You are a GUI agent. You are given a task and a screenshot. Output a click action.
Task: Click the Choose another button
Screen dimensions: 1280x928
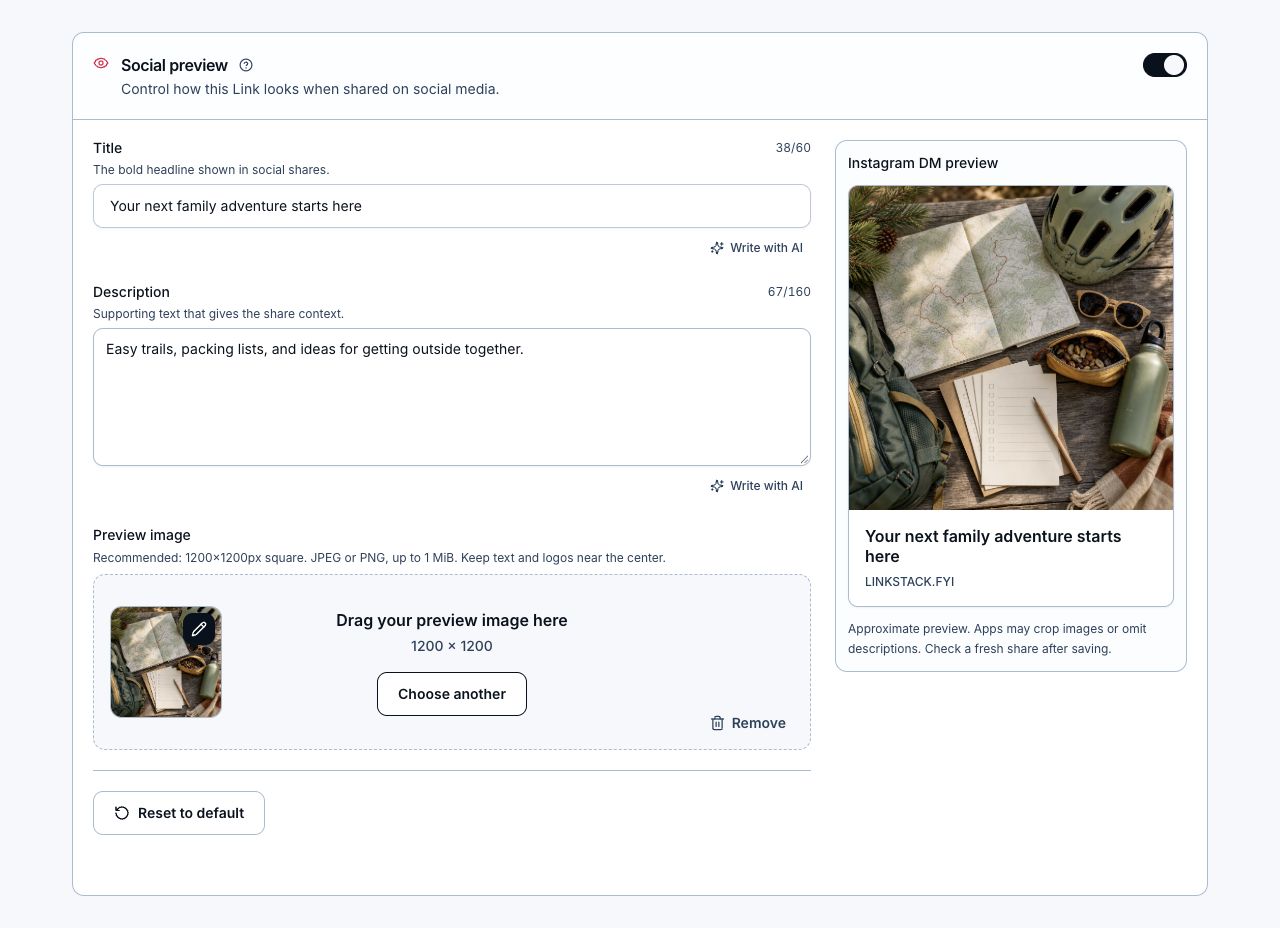tap(452, 694)
